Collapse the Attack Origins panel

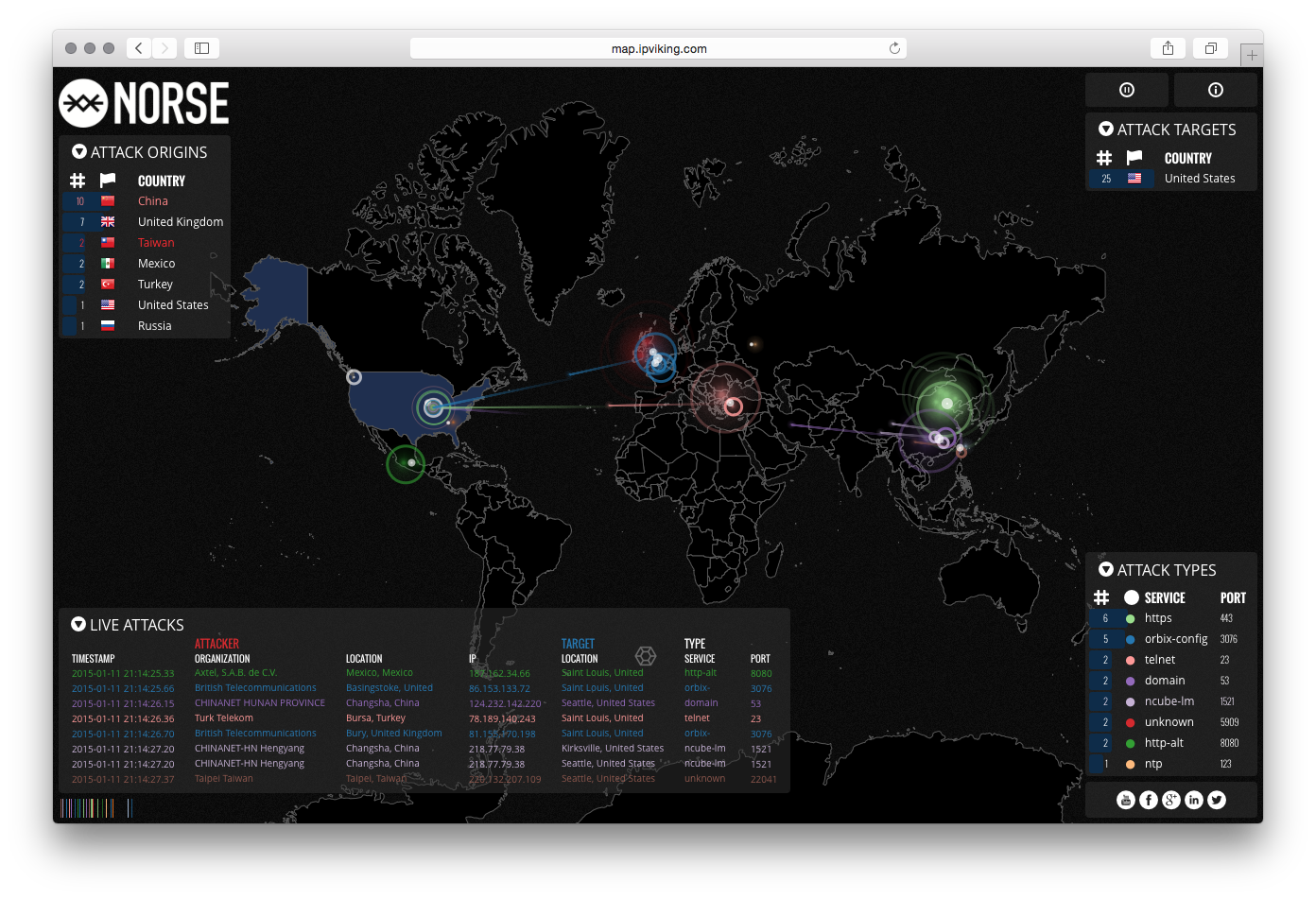click(x=78, y=151)
